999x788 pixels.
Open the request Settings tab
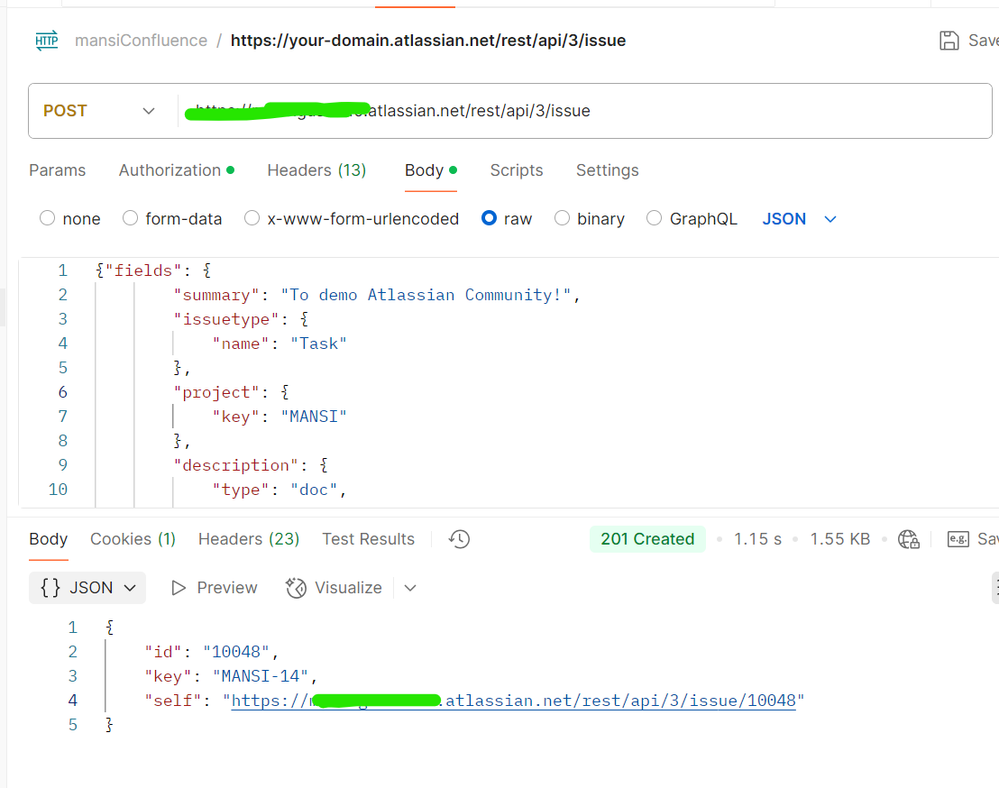tap(607, 170)
